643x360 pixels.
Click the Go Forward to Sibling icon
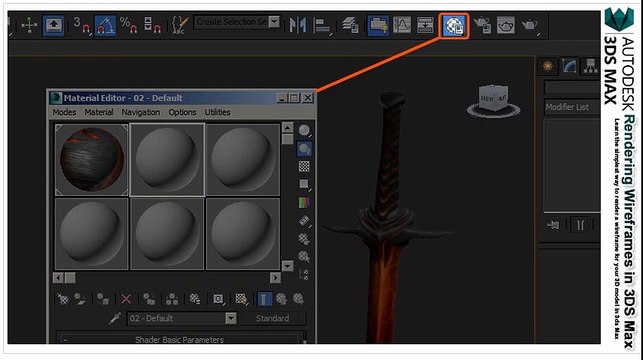coord(299,299)
